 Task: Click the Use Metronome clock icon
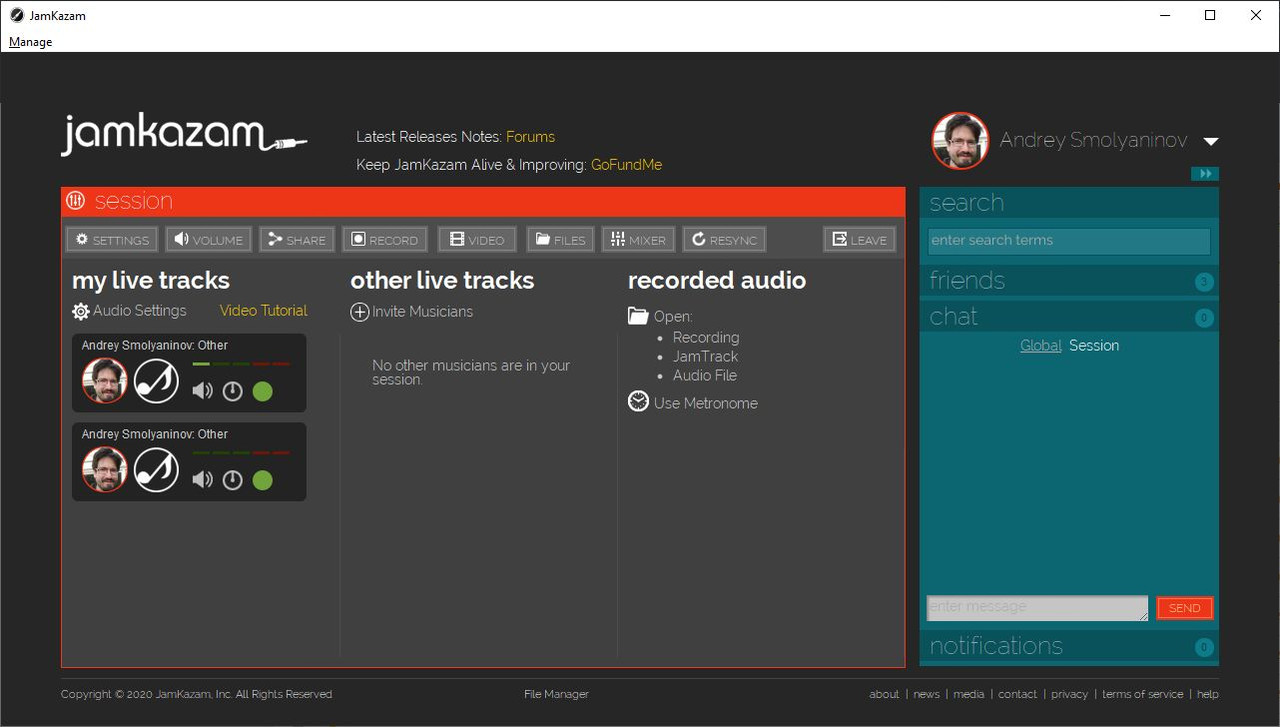click(638, 402)
